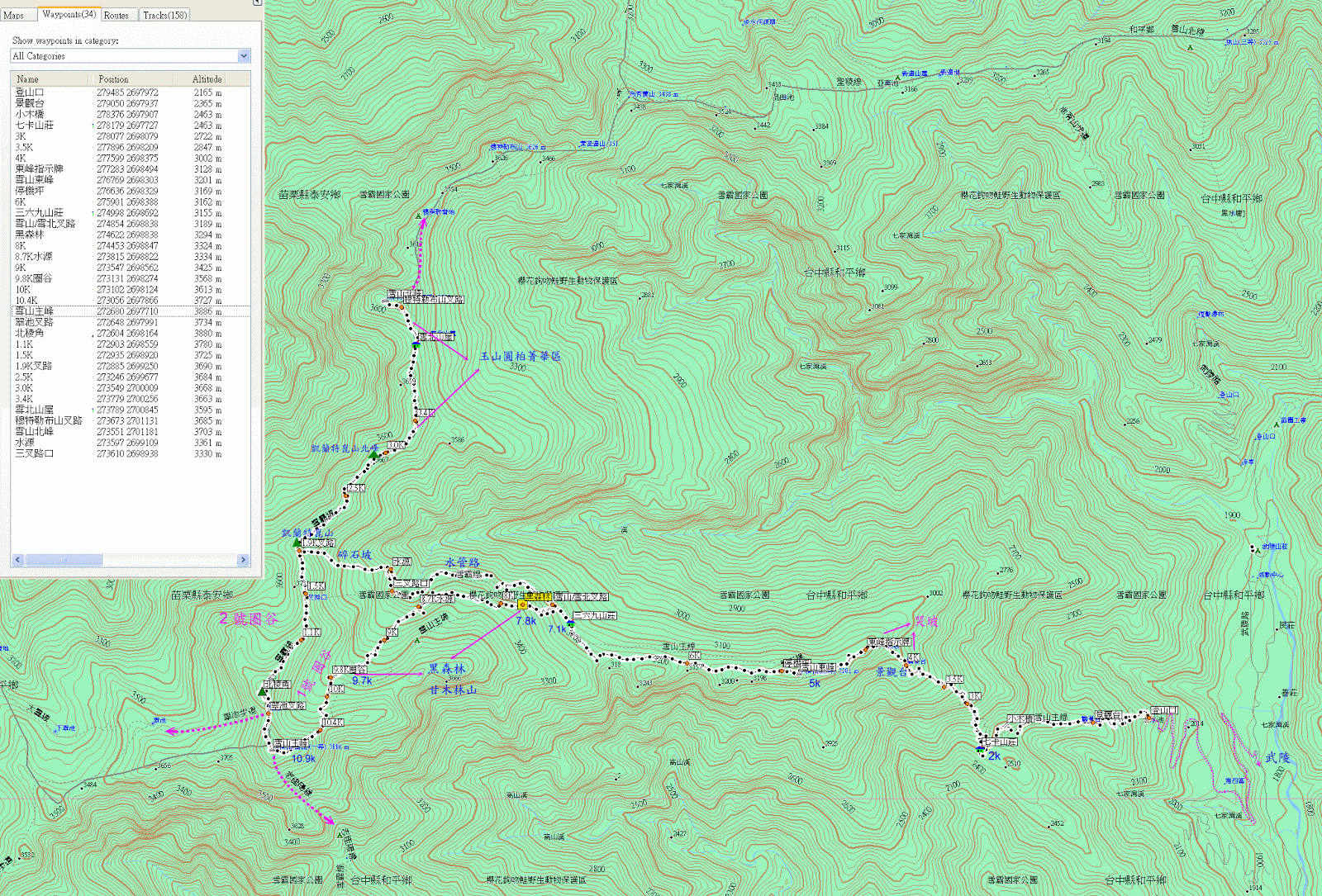Click the 水管路 annotation on the map
Screen dimensions: 1322x896
[x=463, y=562]
